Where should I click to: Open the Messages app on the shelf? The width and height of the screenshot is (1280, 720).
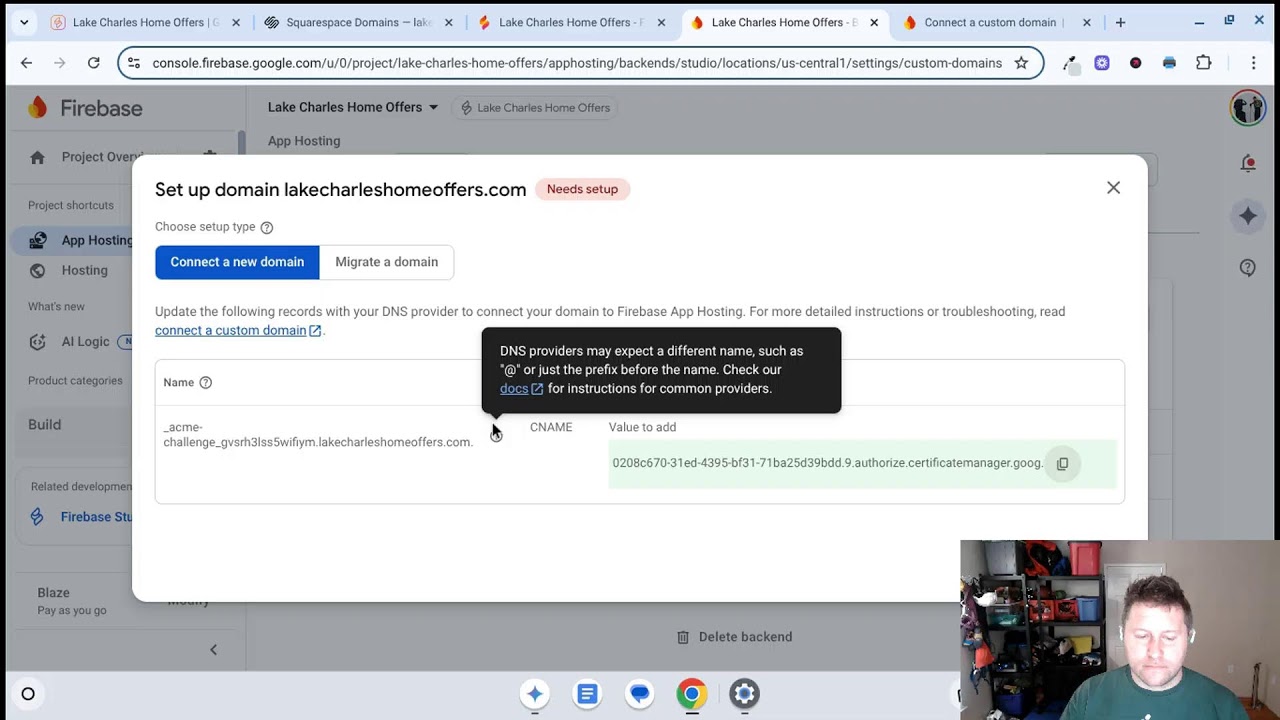pos(639,694)
